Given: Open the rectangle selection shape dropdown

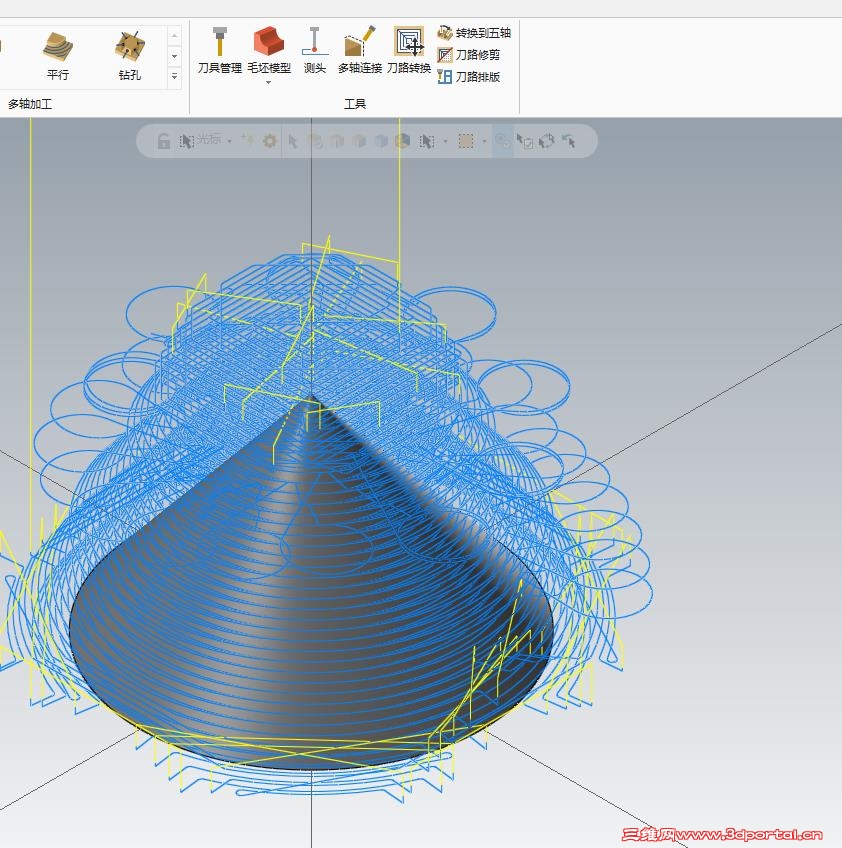Looking at the screenshot, I should coord(485,141).
